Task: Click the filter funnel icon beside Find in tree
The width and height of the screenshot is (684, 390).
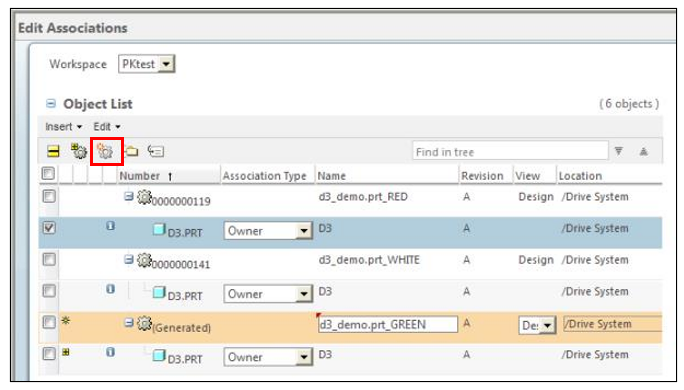Action: [619, 151]
